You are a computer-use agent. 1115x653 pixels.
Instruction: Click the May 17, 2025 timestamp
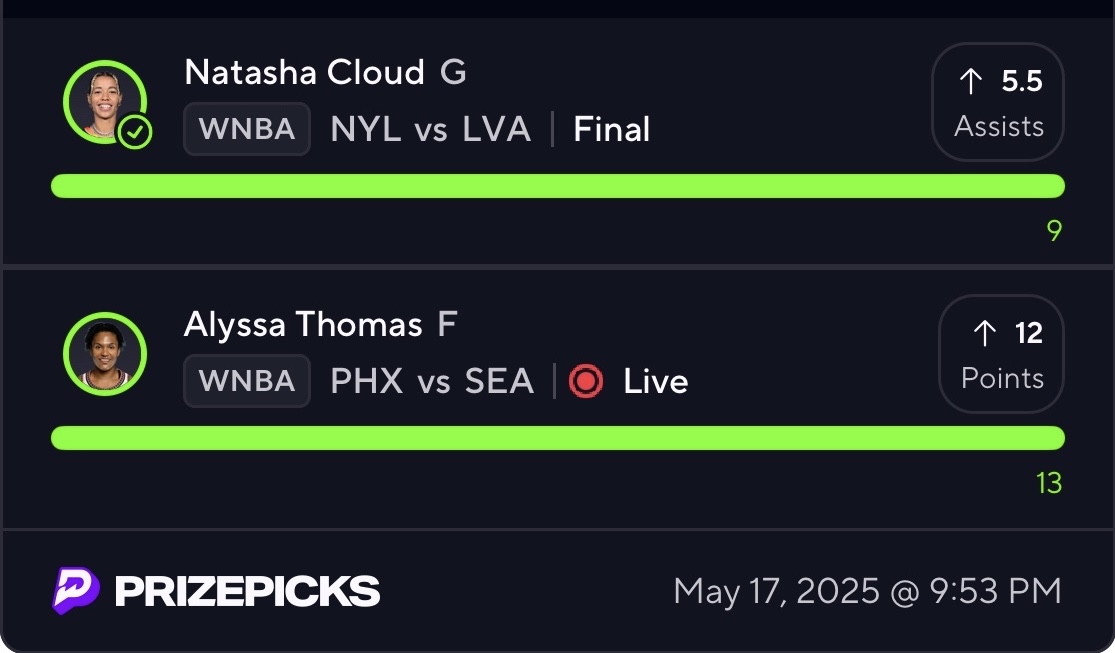click(x=867, y=591)
